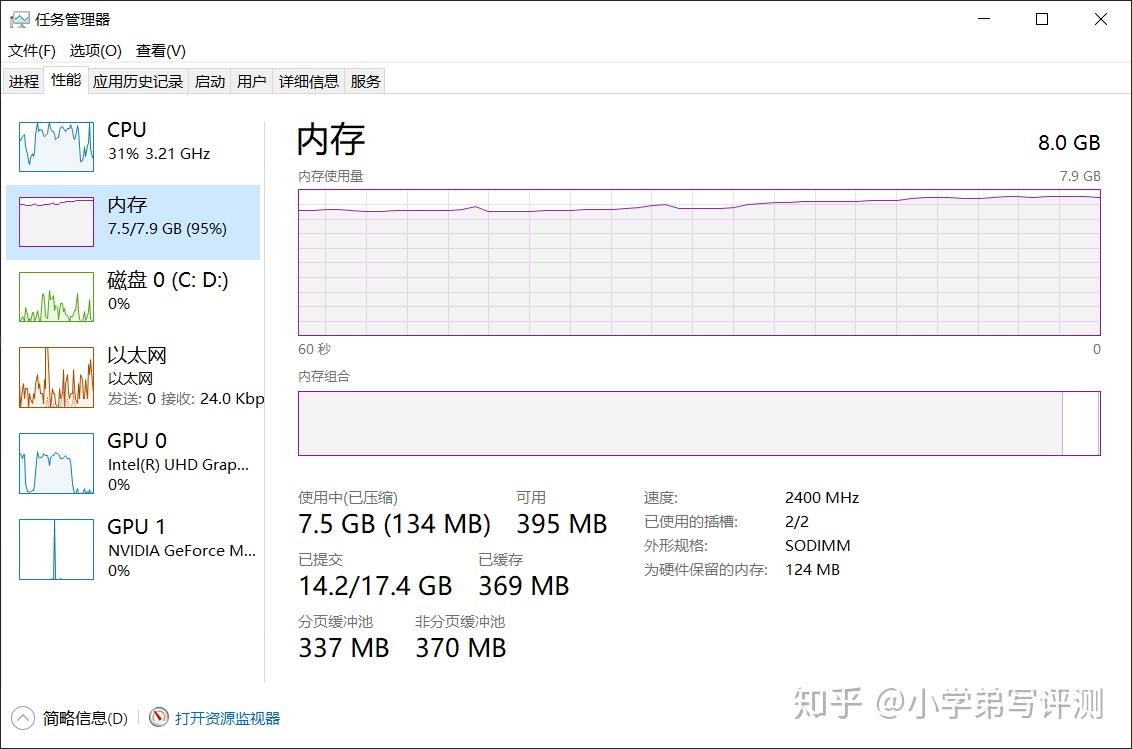The image size is (1132, 749).
Task: Collapse view with 简略信息 chevron arrow
Action: click(x=22, y=718)
